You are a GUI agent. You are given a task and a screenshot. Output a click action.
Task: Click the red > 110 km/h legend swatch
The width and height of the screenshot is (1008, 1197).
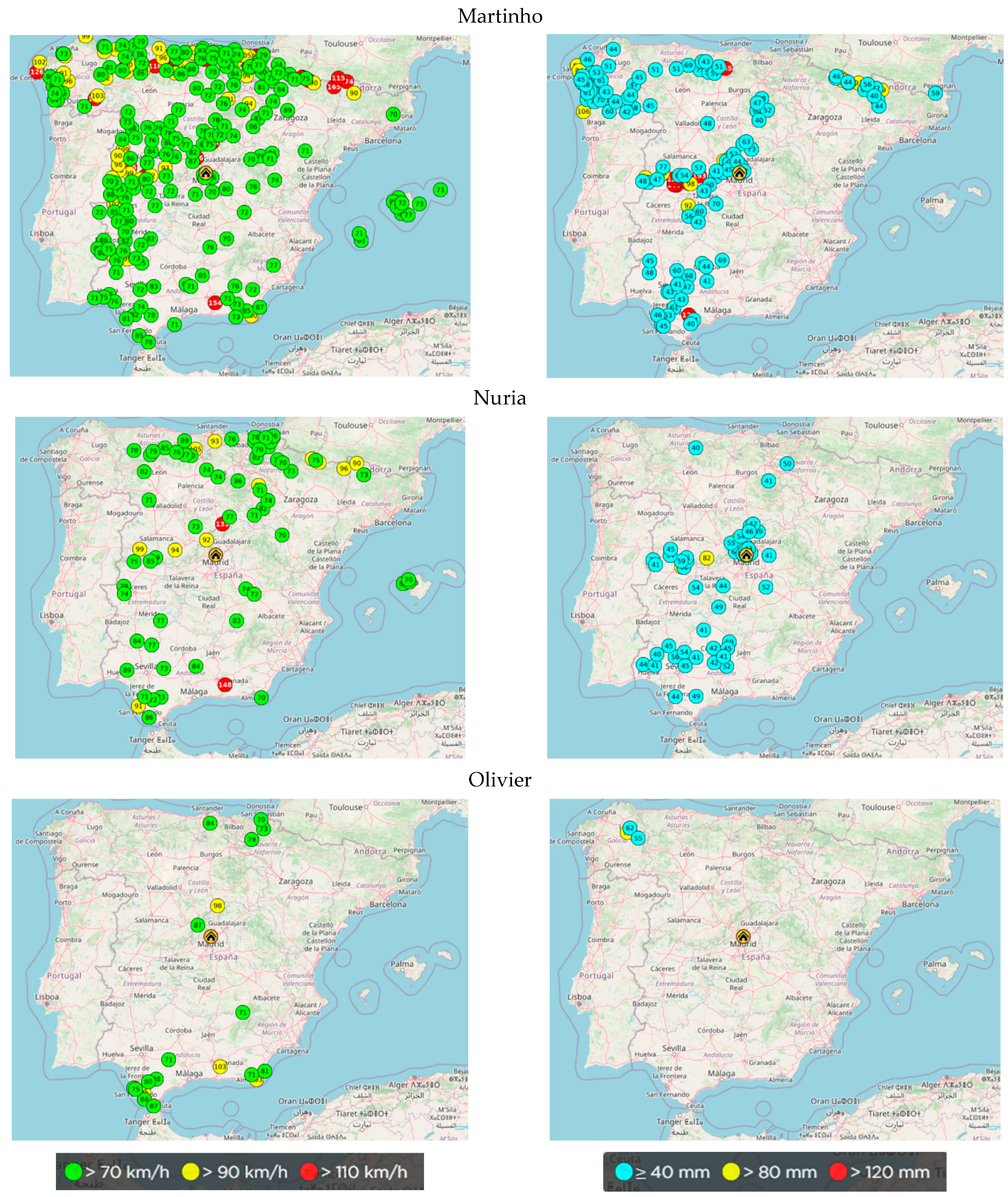[309, 1171]
